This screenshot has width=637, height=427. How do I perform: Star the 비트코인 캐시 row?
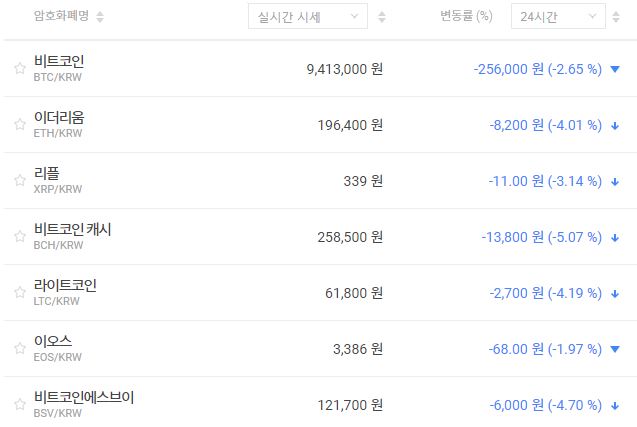coord(19,237)
